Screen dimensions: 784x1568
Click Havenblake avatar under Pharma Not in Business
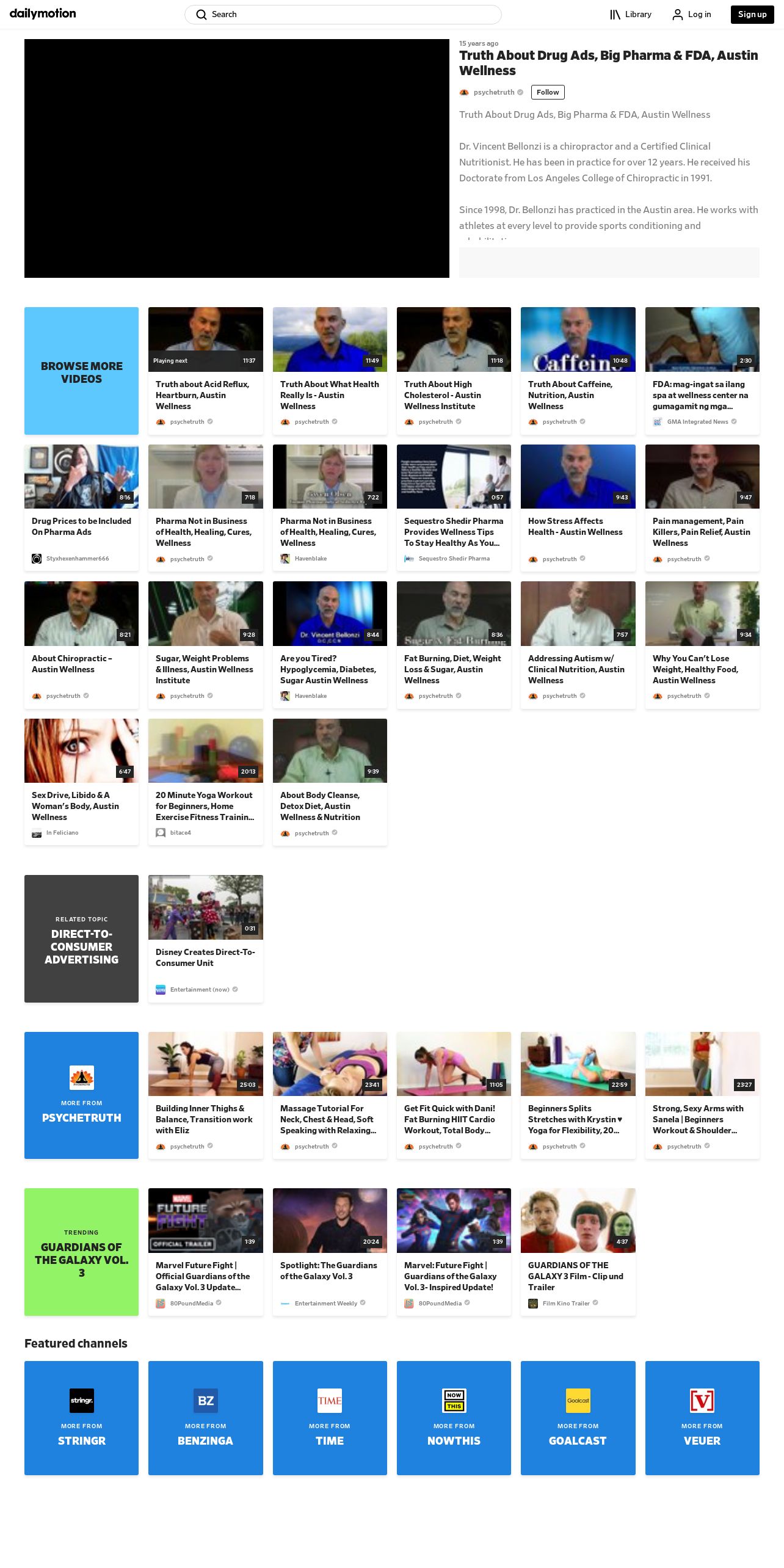(x=285, y=559)
